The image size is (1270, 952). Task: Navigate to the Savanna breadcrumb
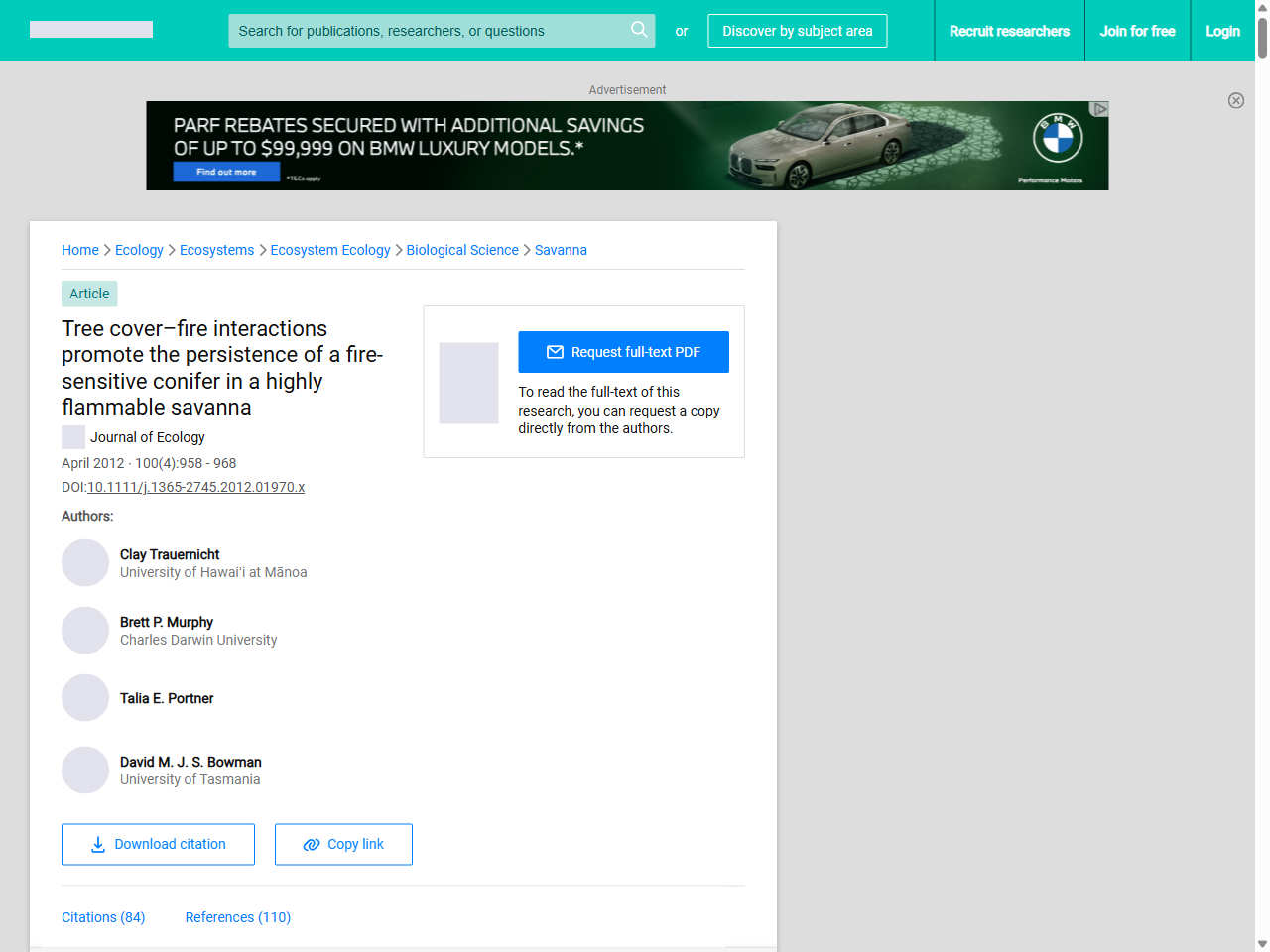(x=562, y=250)
